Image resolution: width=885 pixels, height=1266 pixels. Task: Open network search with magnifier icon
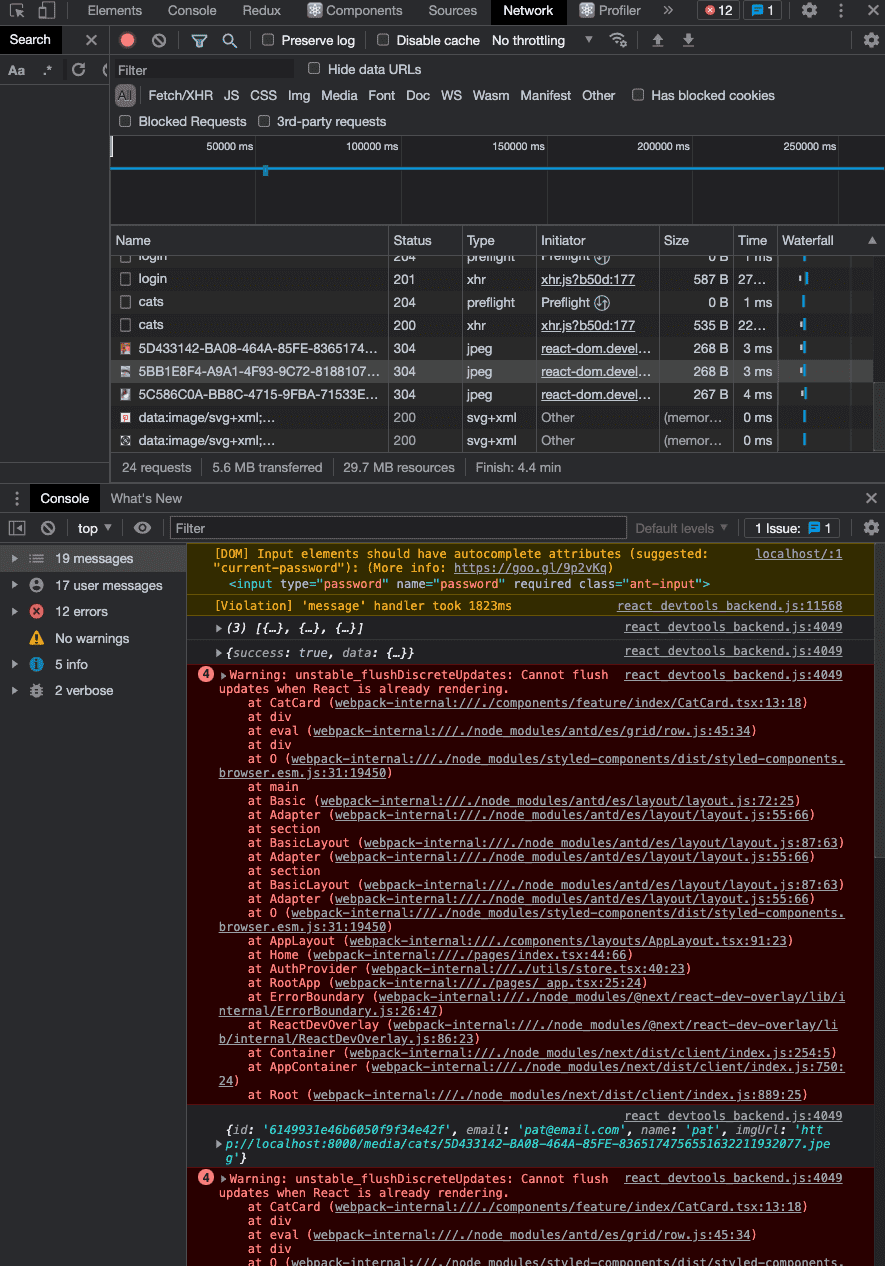point(230,41)
